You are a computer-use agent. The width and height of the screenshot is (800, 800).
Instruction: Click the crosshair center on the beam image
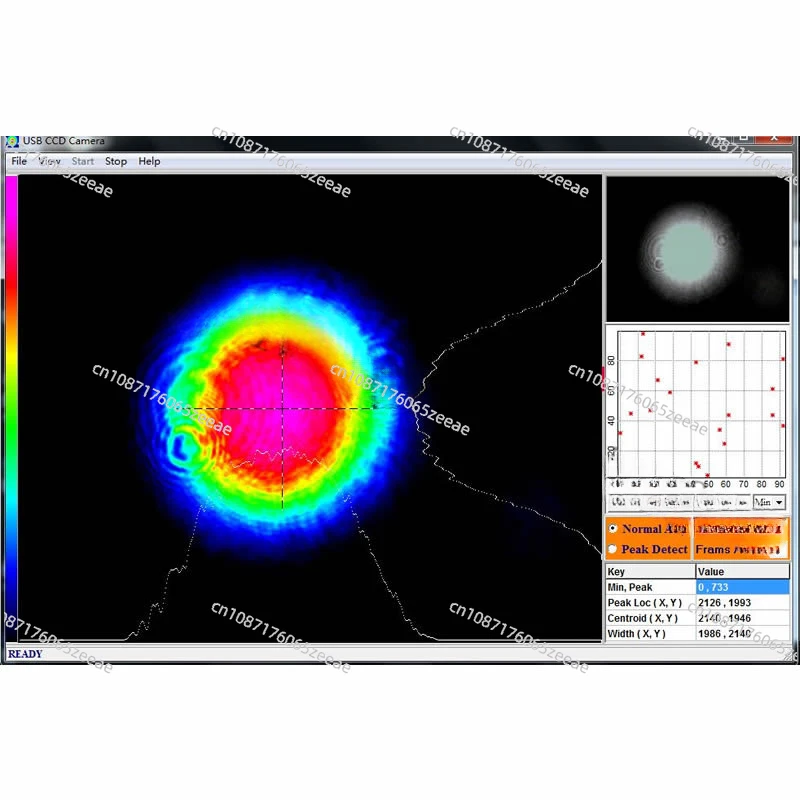point(282,408)
